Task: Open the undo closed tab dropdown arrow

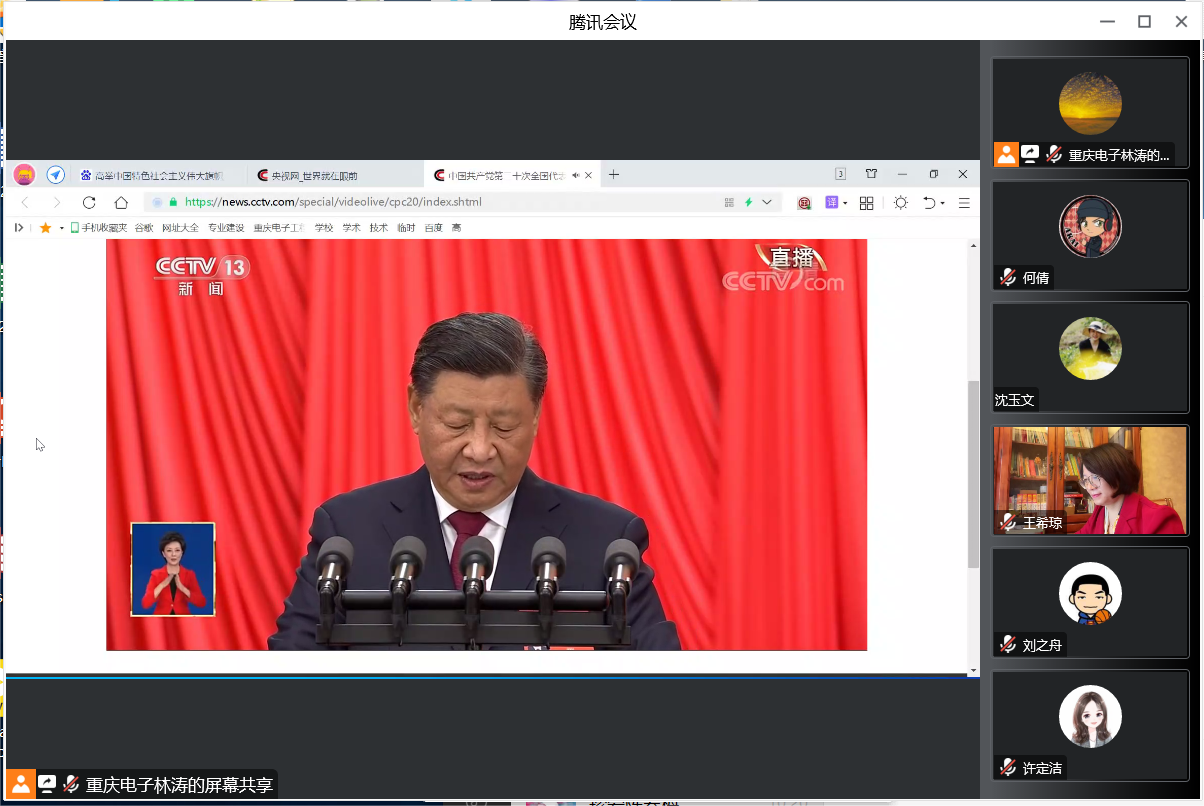Action: coord(943,204)
